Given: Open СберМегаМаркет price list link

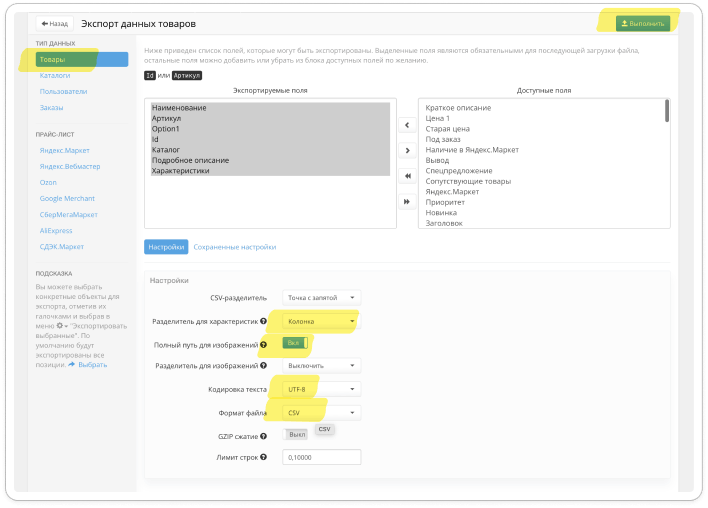Looking at the screenshot, I should click(69, 214).
